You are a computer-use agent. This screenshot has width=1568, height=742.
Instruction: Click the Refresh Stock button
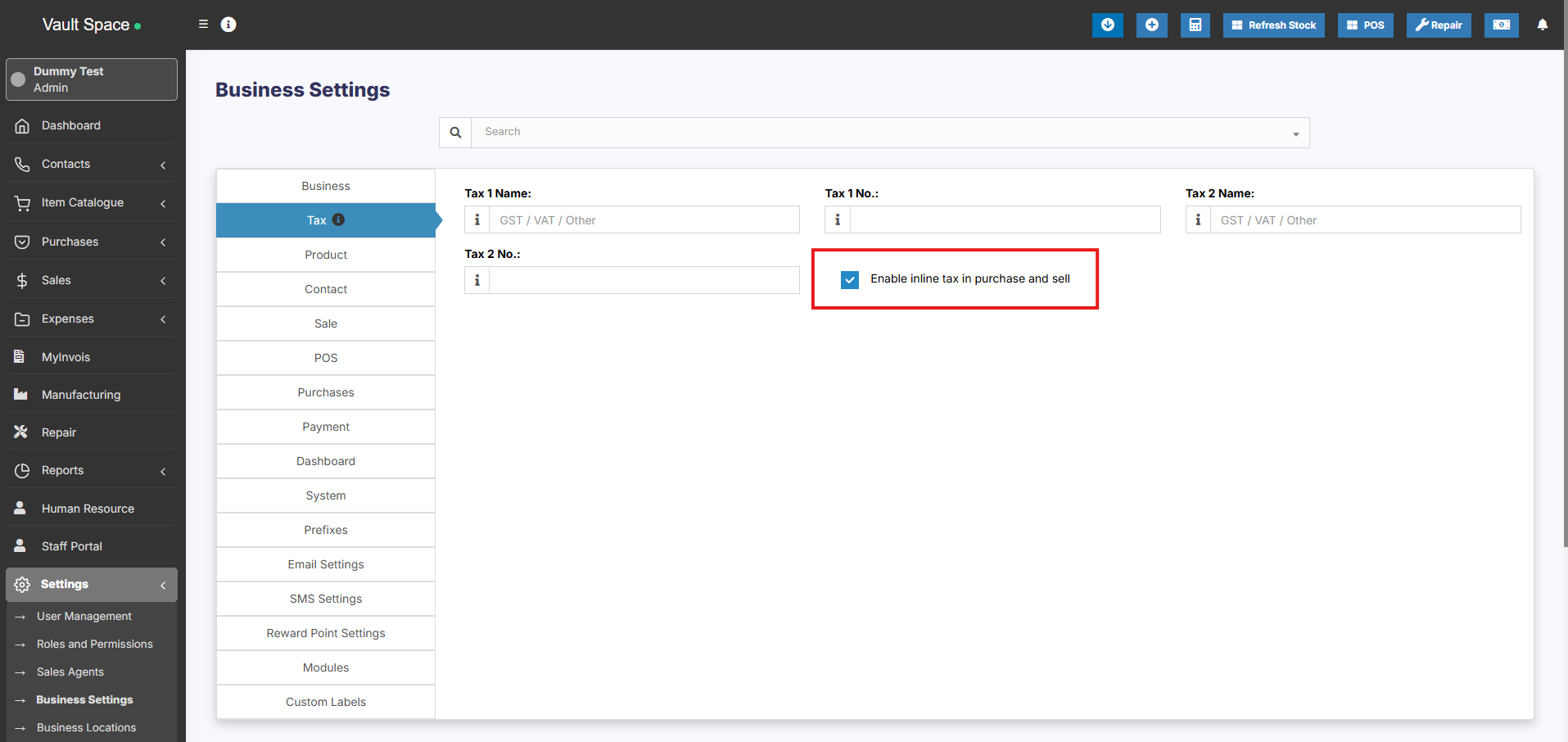click(x=1273, y=25)
